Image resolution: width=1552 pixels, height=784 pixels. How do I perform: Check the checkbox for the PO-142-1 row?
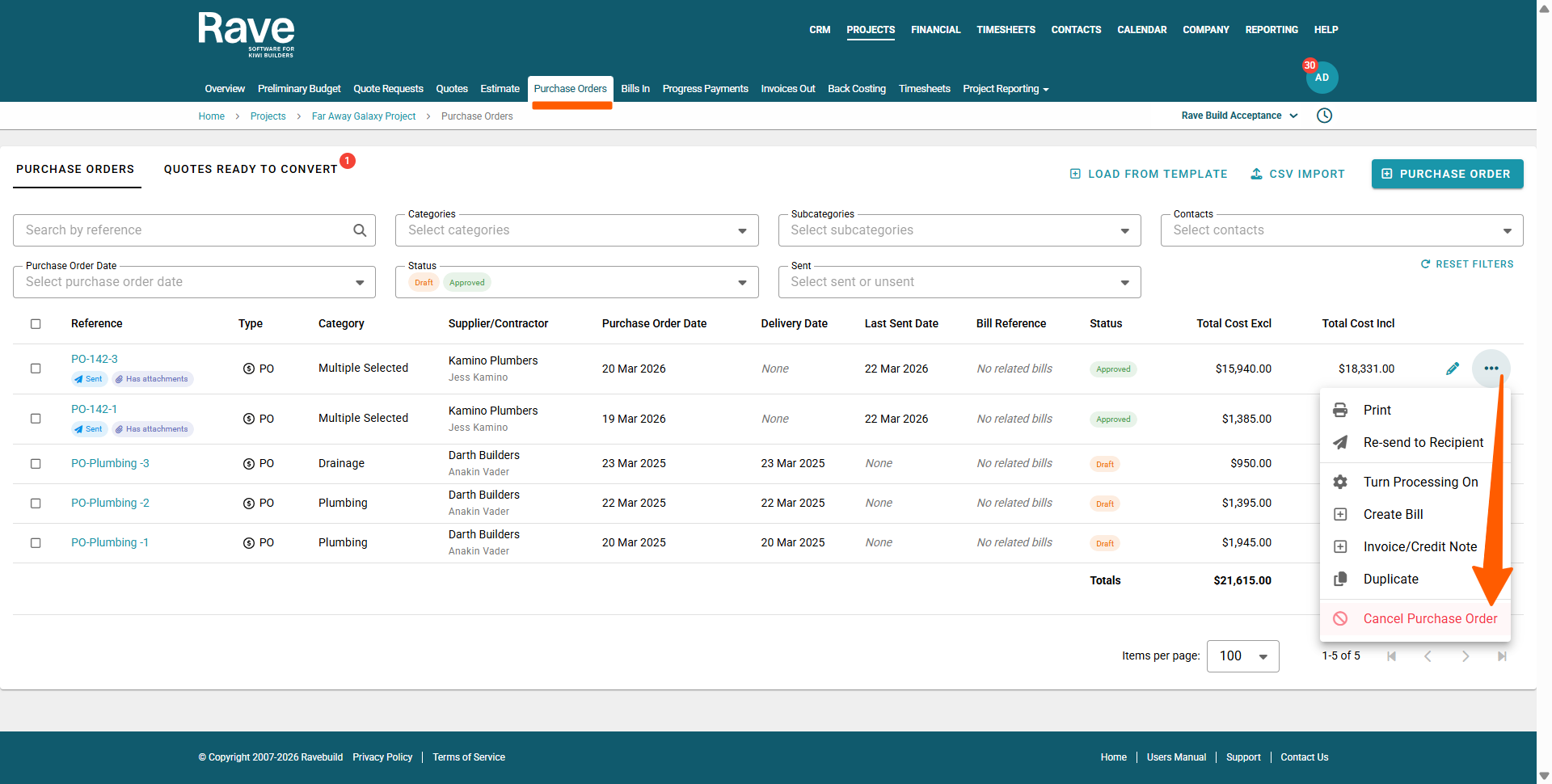coord(36,419)
